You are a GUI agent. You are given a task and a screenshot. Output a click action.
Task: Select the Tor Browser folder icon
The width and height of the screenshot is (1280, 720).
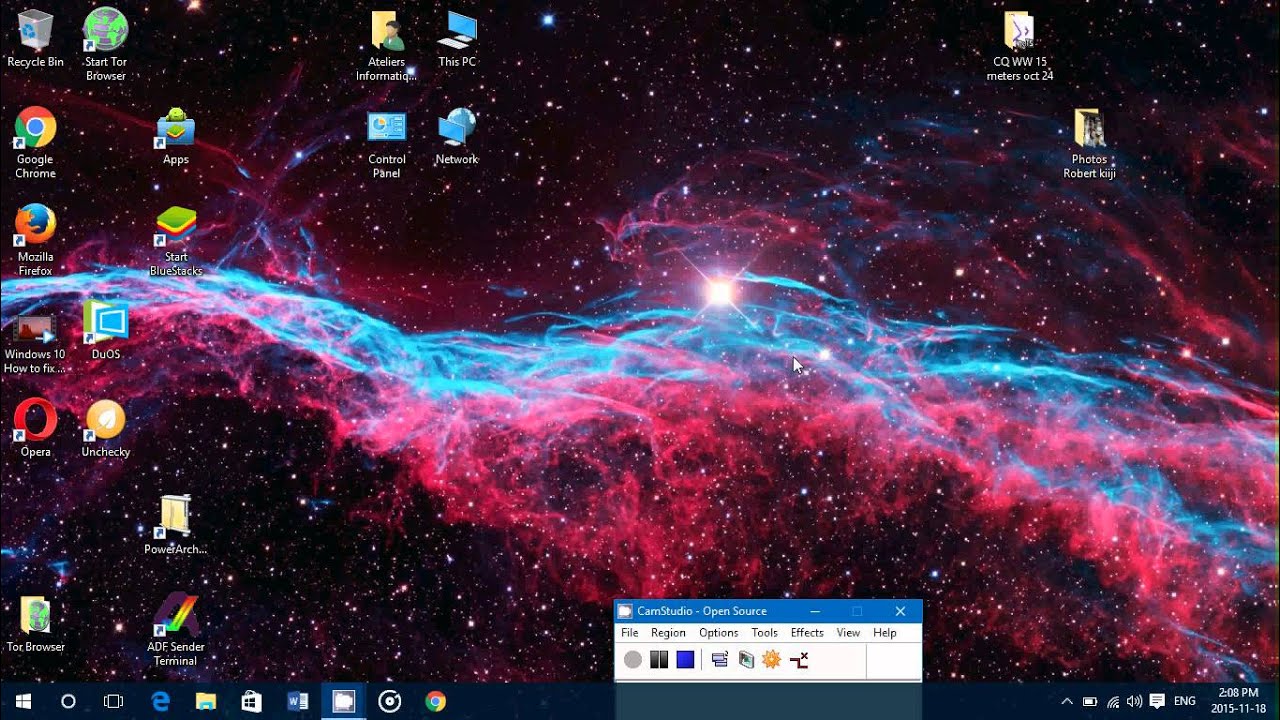(35, 624)
